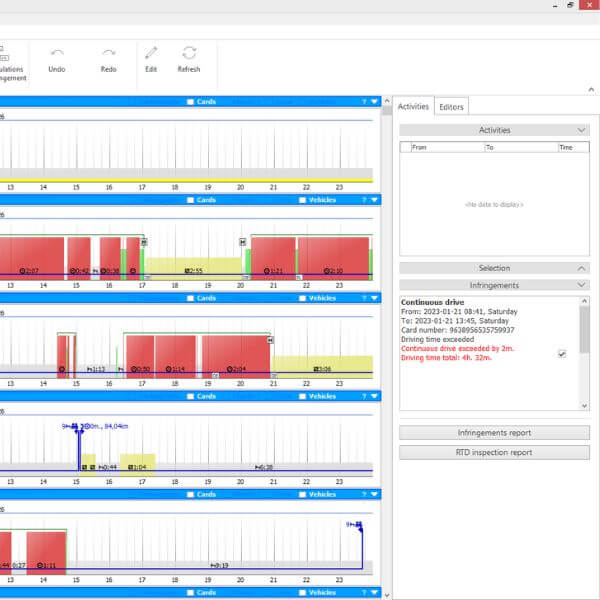Click the Restore Down window button

click(571, 5)
